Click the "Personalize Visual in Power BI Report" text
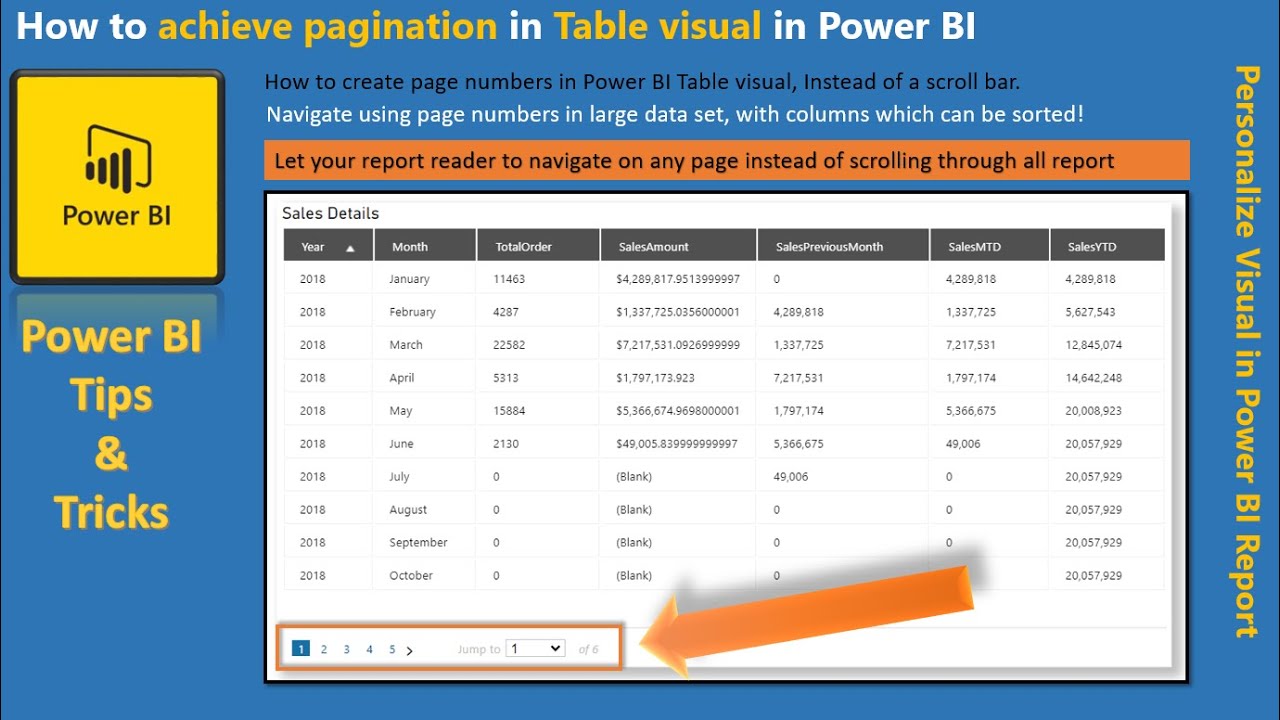 1246,351
